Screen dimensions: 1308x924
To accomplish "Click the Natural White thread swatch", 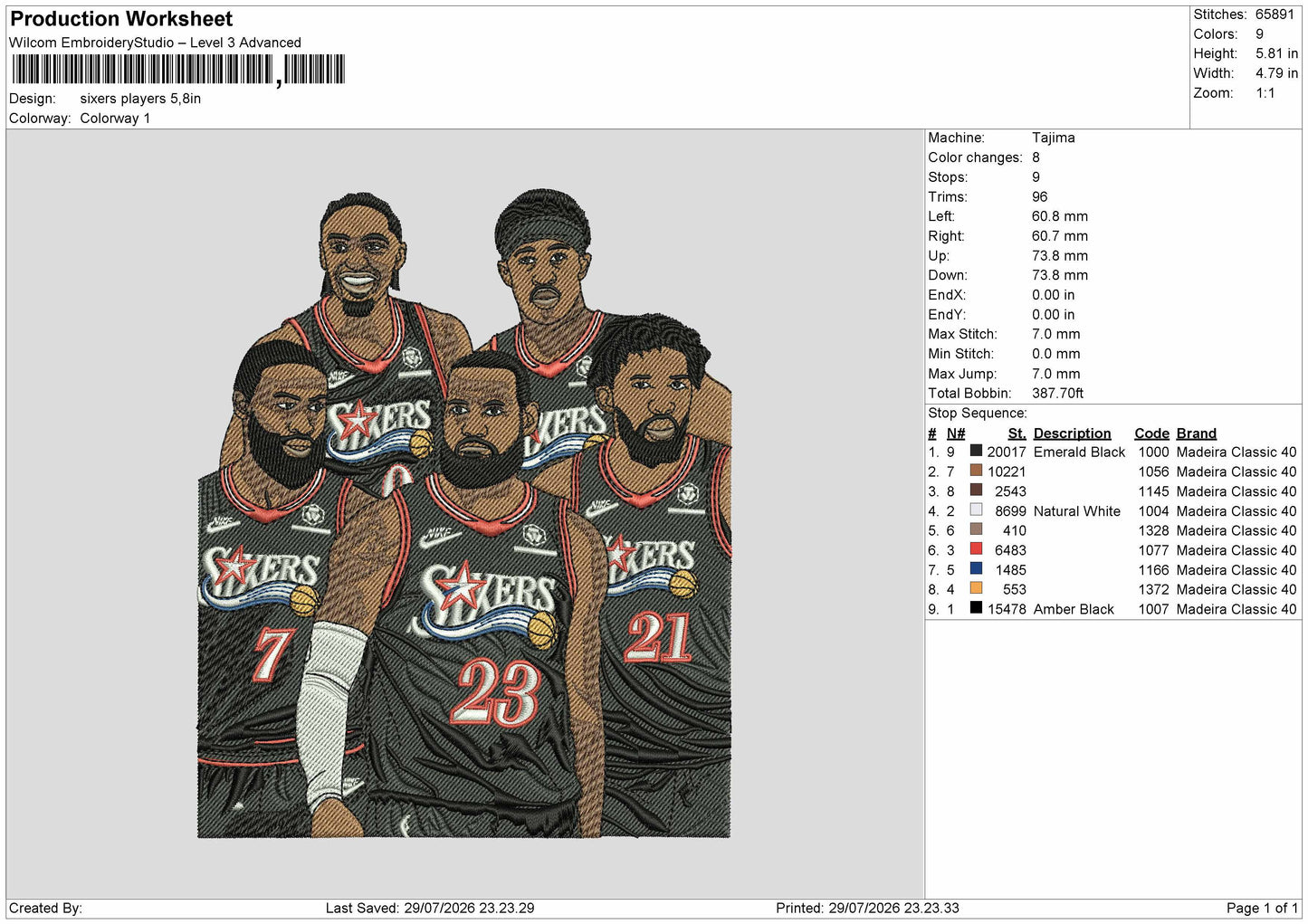I will pos(976,510).
